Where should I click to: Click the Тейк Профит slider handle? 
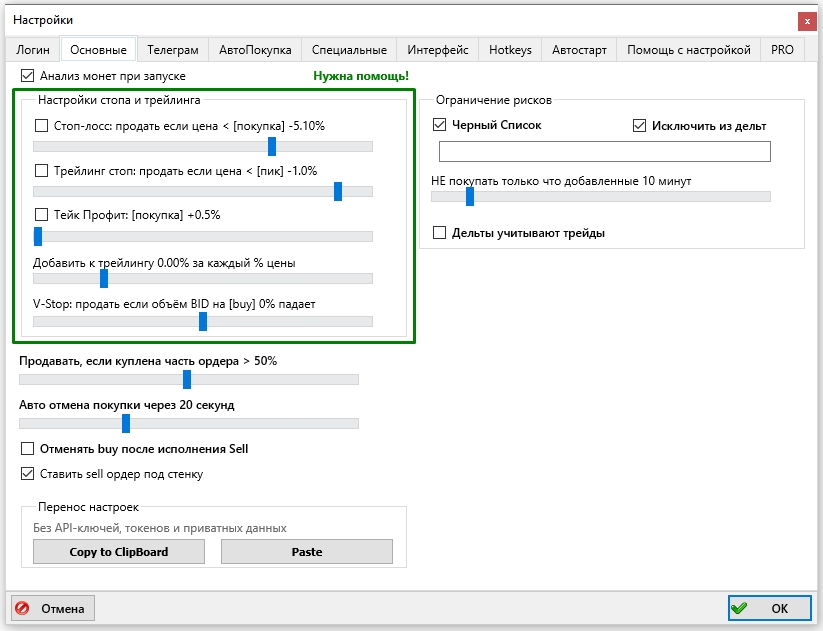[38, 236]
